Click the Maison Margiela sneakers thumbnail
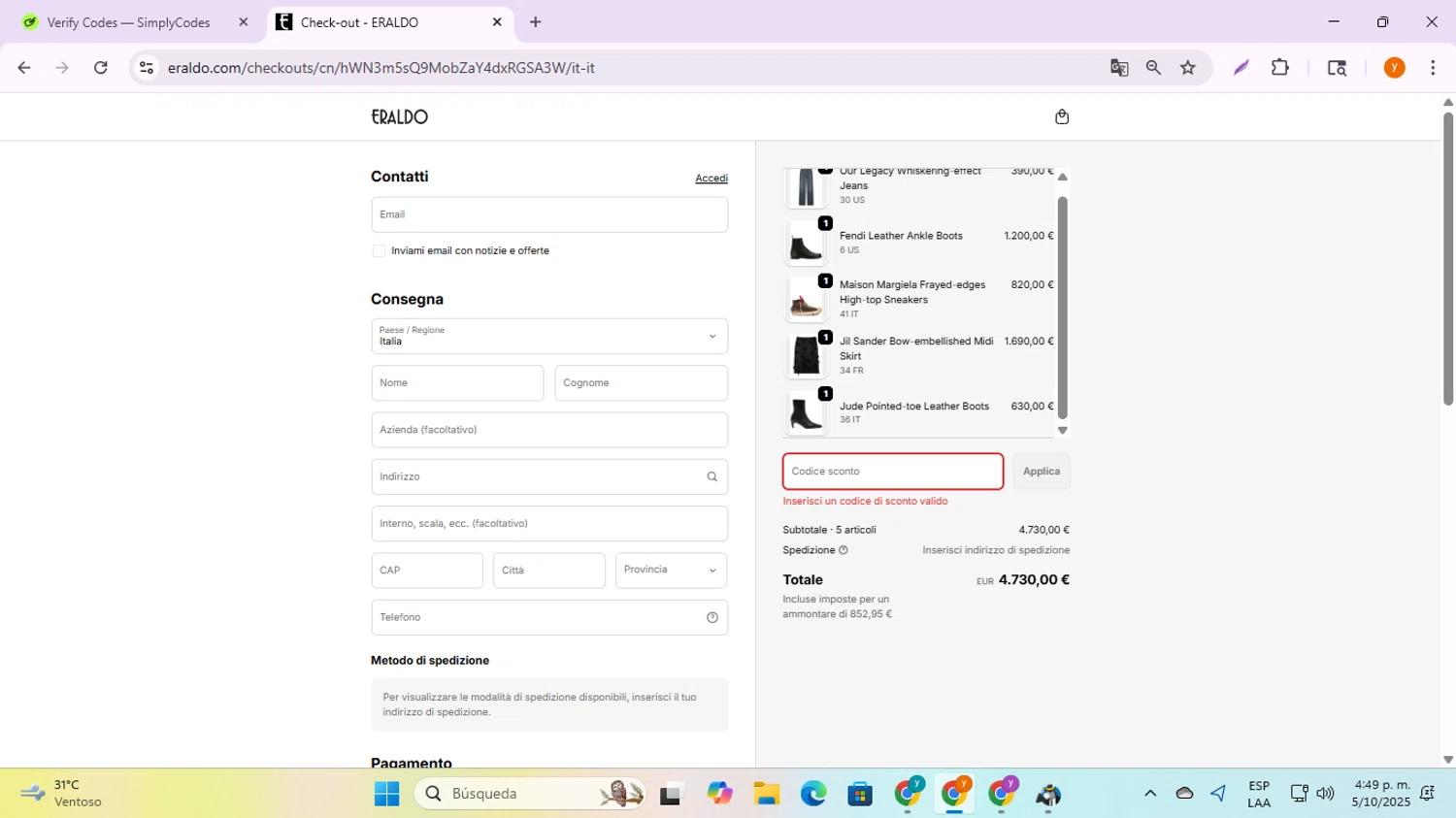Viewport: 1456px width, 818px height. pos(806,299)
